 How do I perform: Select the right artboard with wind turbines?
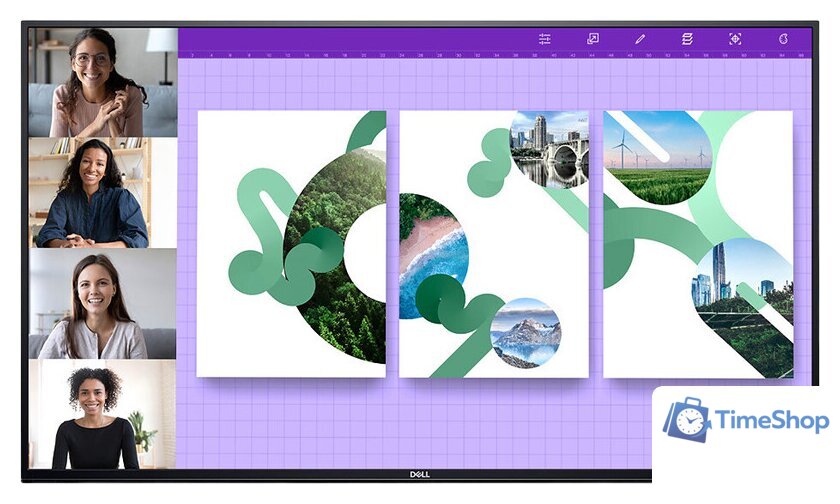coord(698,243)
